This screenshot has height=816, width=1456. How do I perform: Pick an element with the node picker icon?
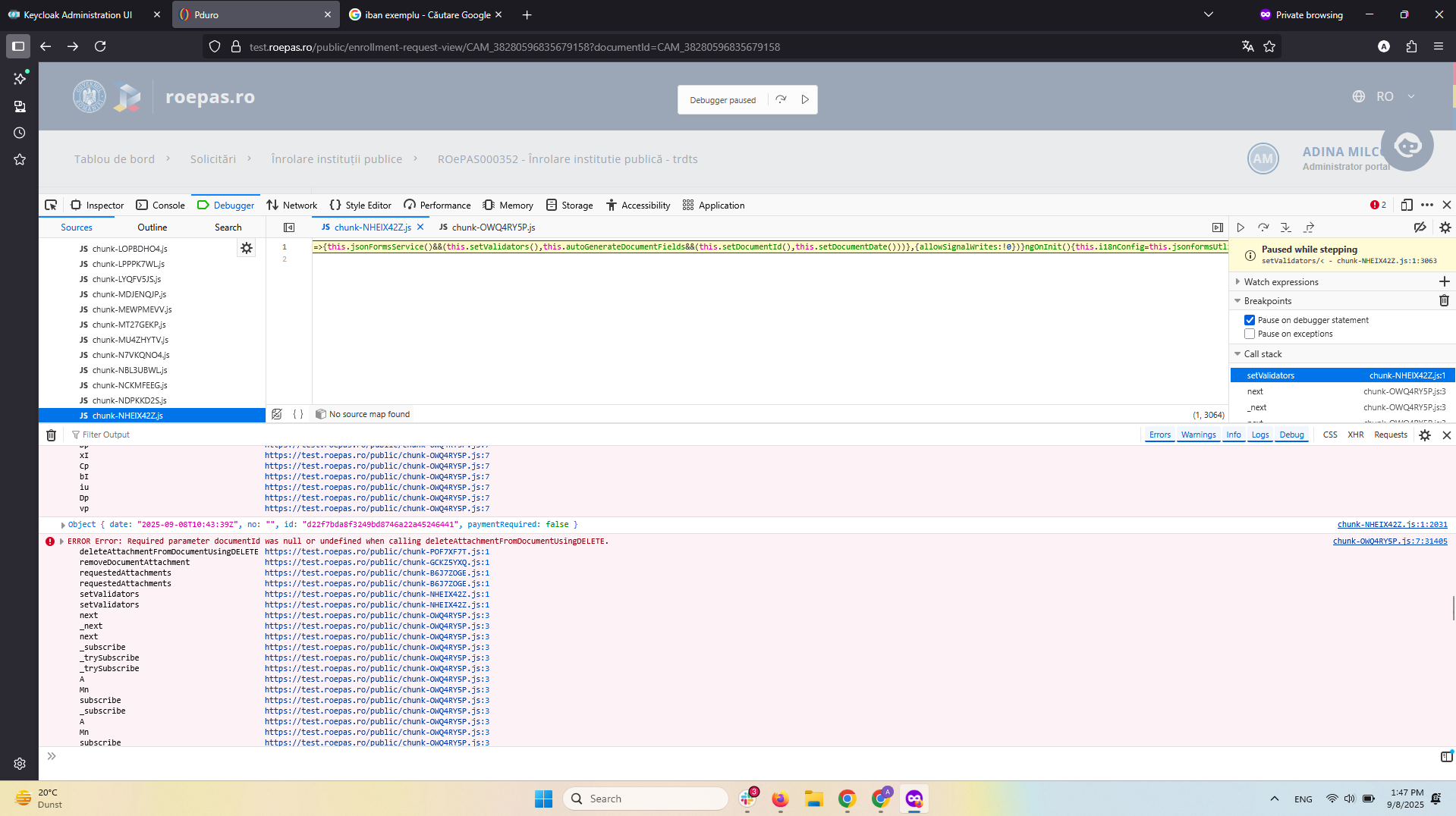point(51,205)
